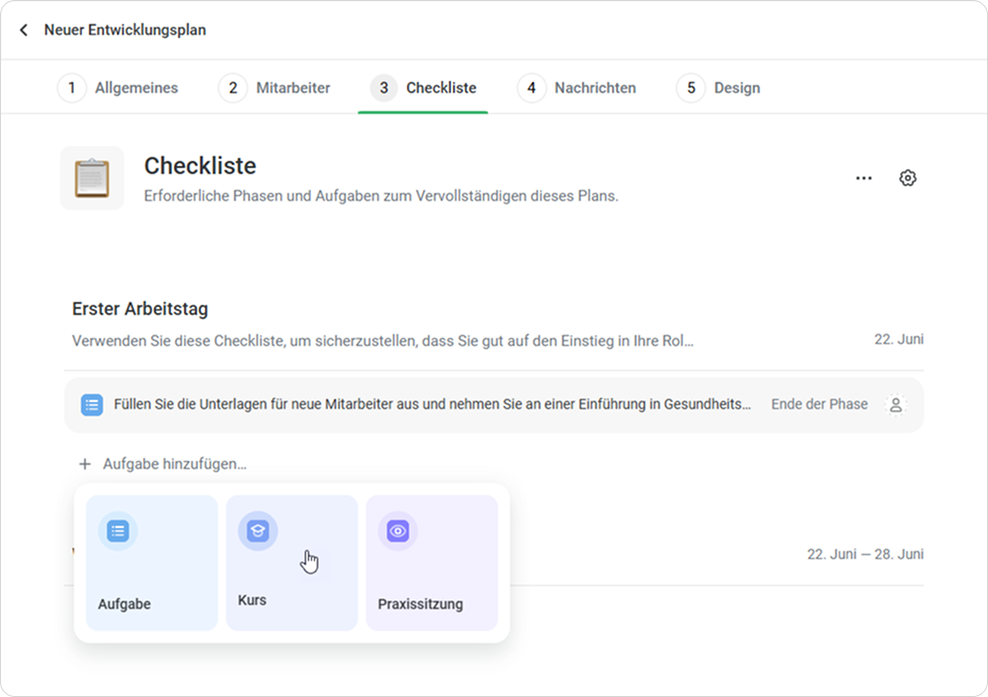The width and height of the screenshot is (988, 697).
Task: Click the 'Erster Arbeitstag' phase heading
Action: click(x=140, y=309)
